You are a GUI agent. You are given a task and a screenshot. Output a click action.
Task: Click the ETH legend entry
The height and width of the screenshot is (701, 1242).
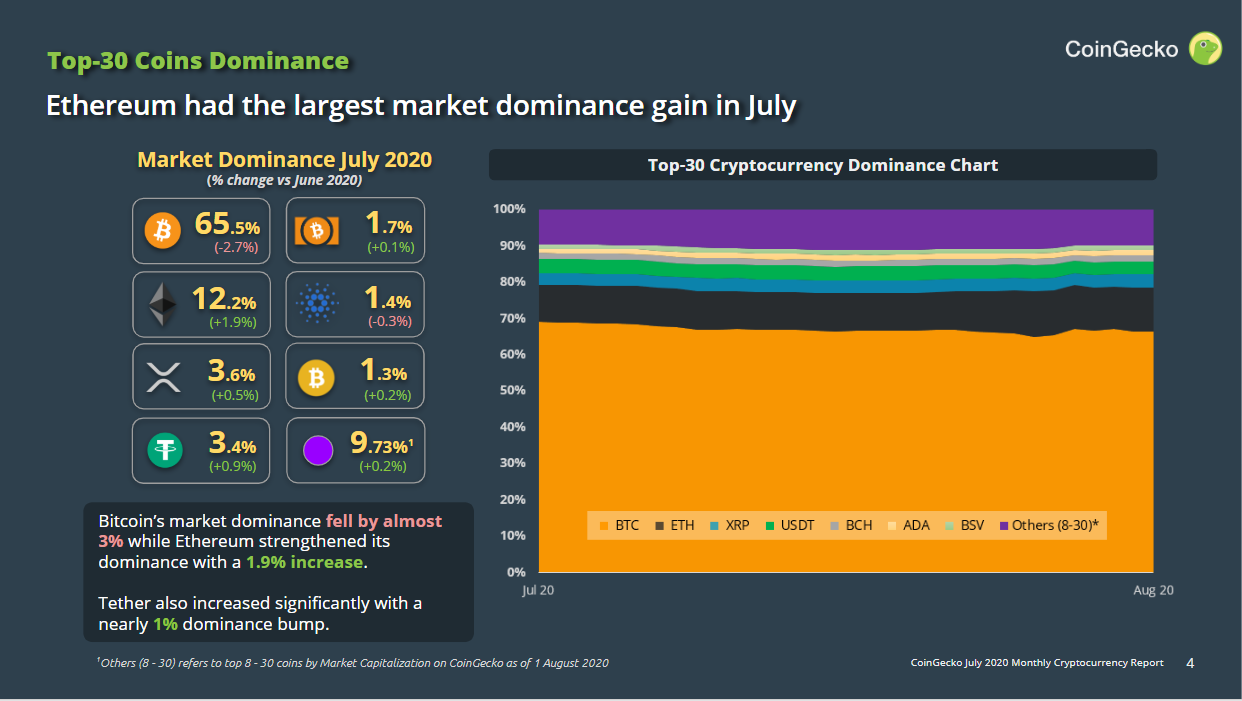674,525
